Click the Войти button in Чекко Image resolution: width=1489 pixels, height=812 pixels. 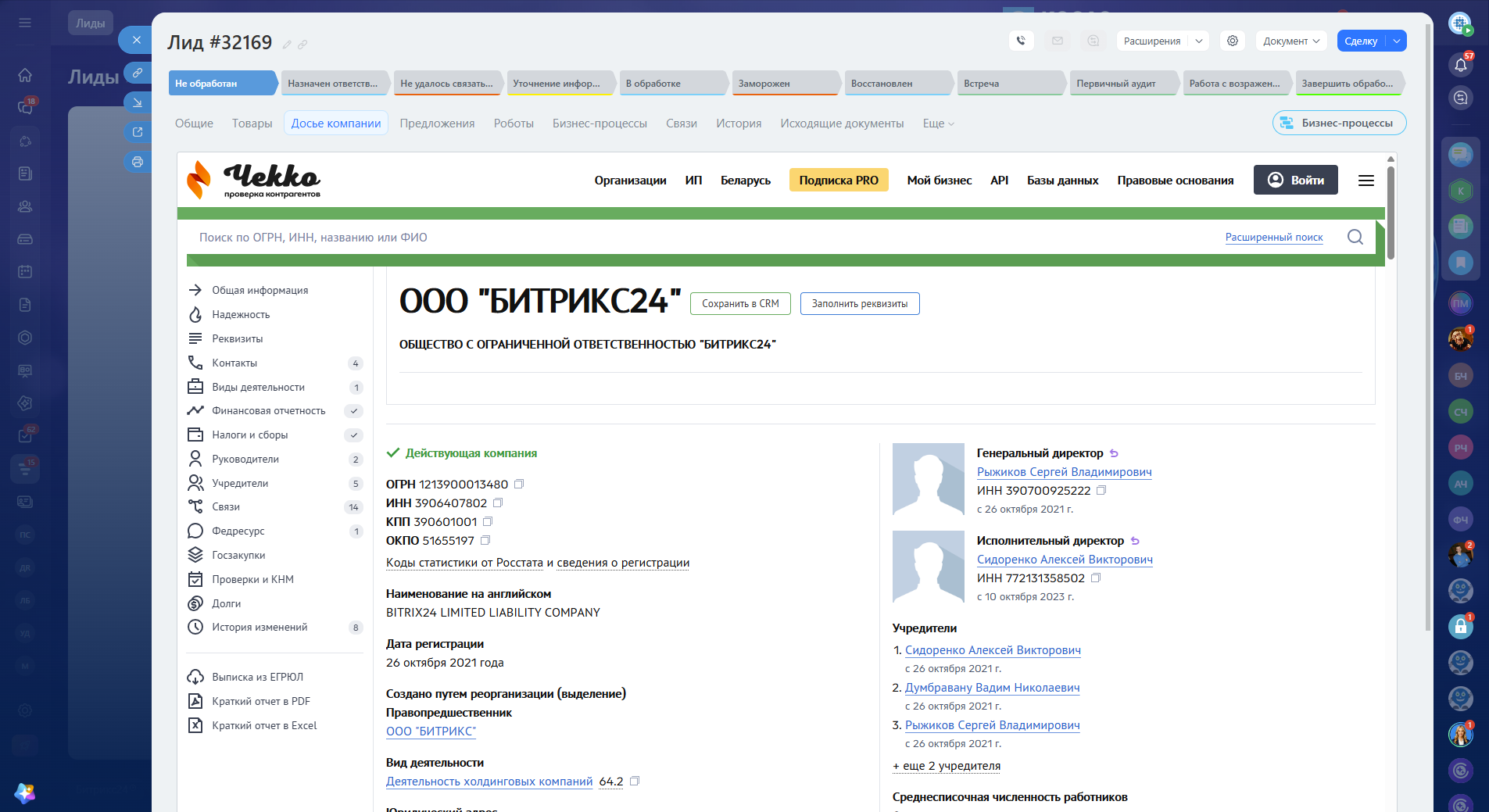(1296, 180)
